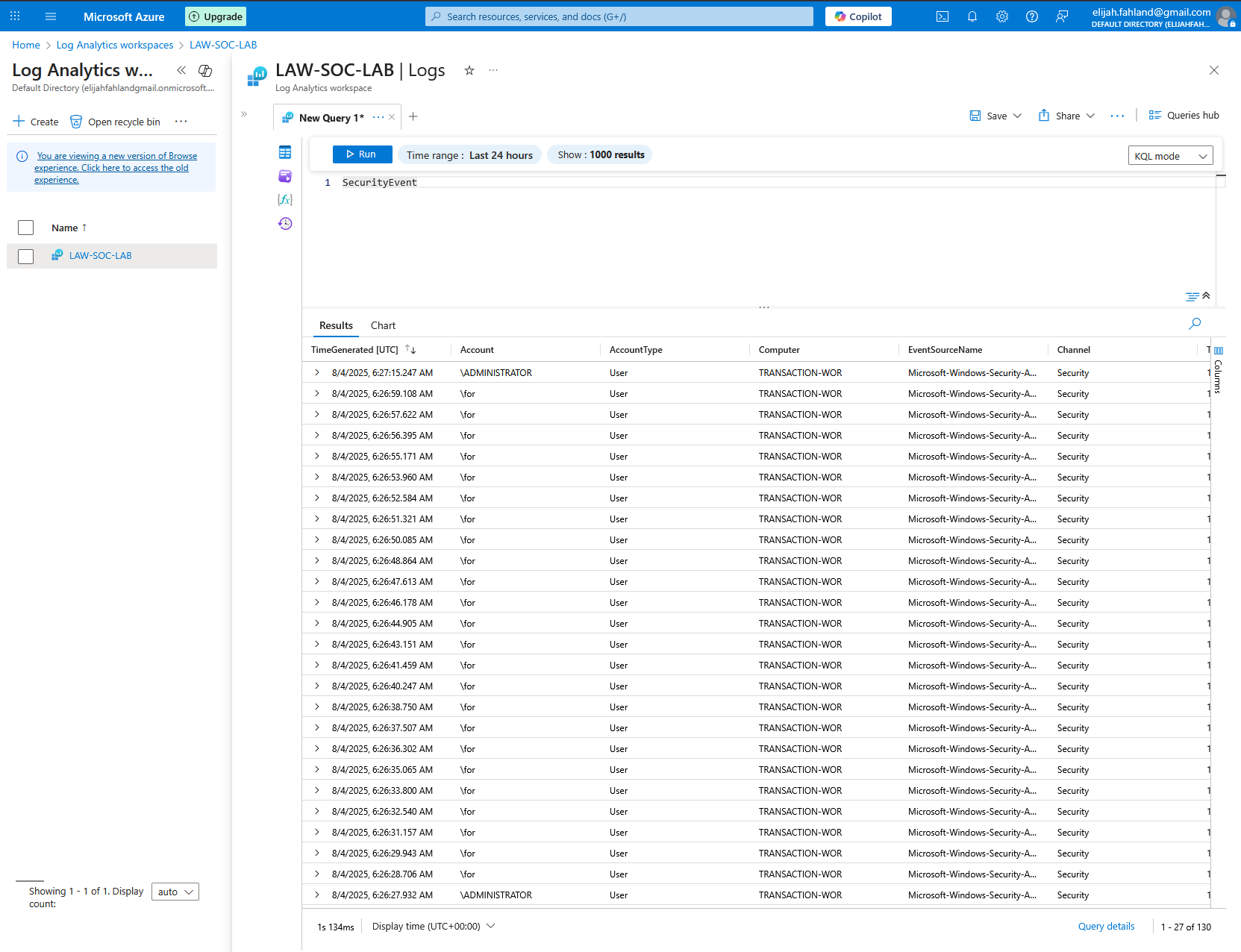The height and width of the screenshot is (952, 1241).
Task: Open the feedback icon
Action: pyautogui.click(x=1062, y=16)
